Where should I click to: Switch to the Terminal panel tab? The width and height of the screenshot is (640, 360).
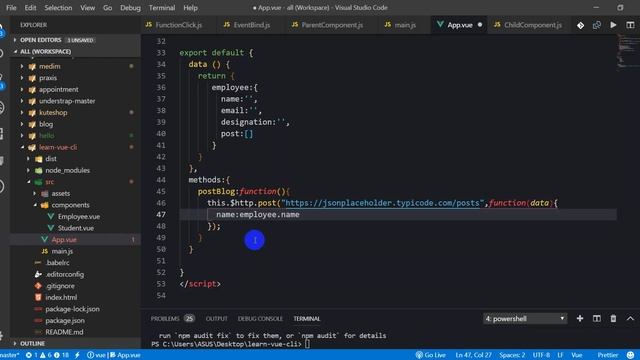[x=307, y=318]
